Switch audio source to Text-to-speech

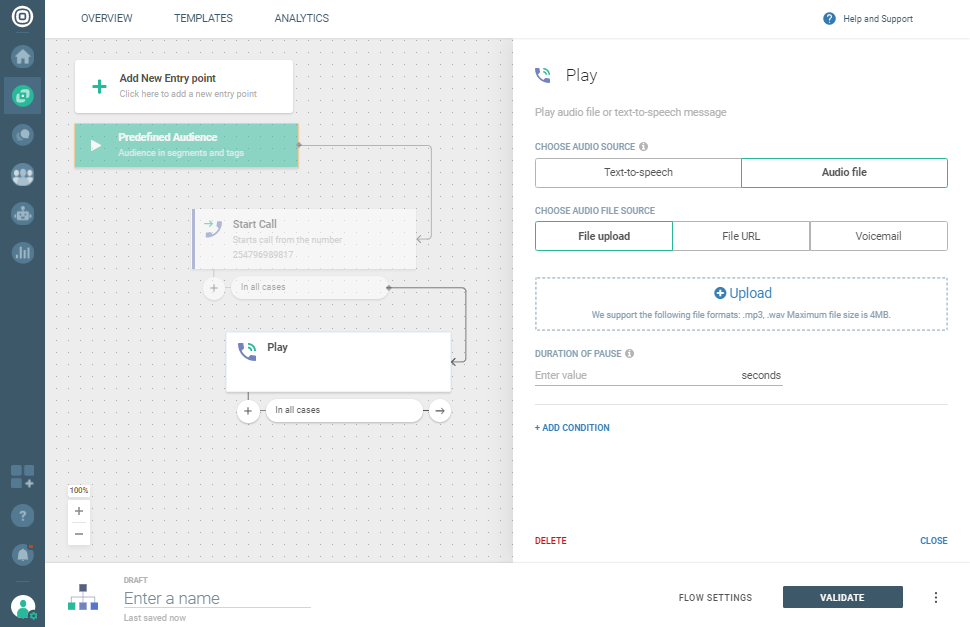637,172
